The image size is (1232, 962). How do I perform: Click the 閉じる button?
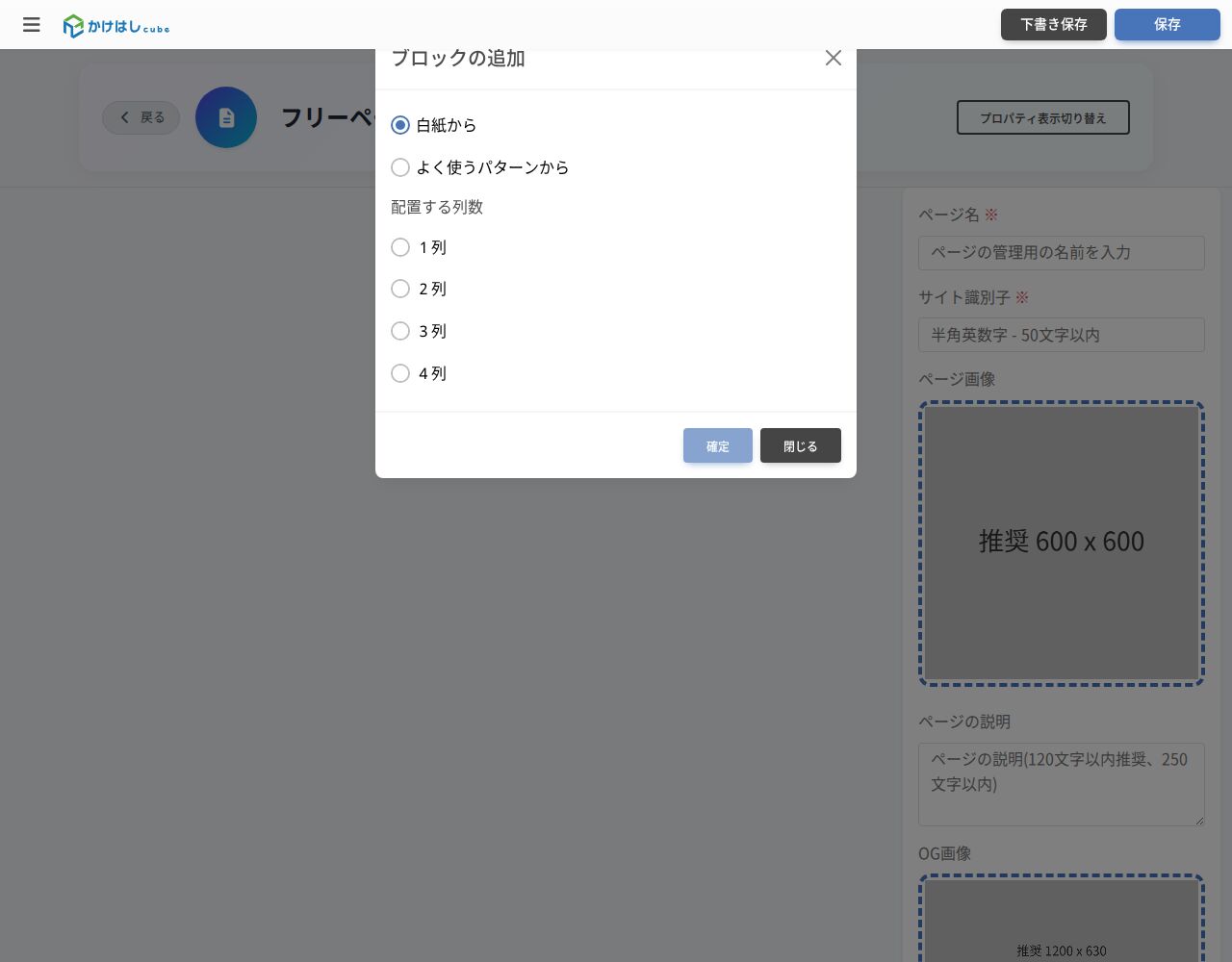pyautogui.click(x=801, y=445)
